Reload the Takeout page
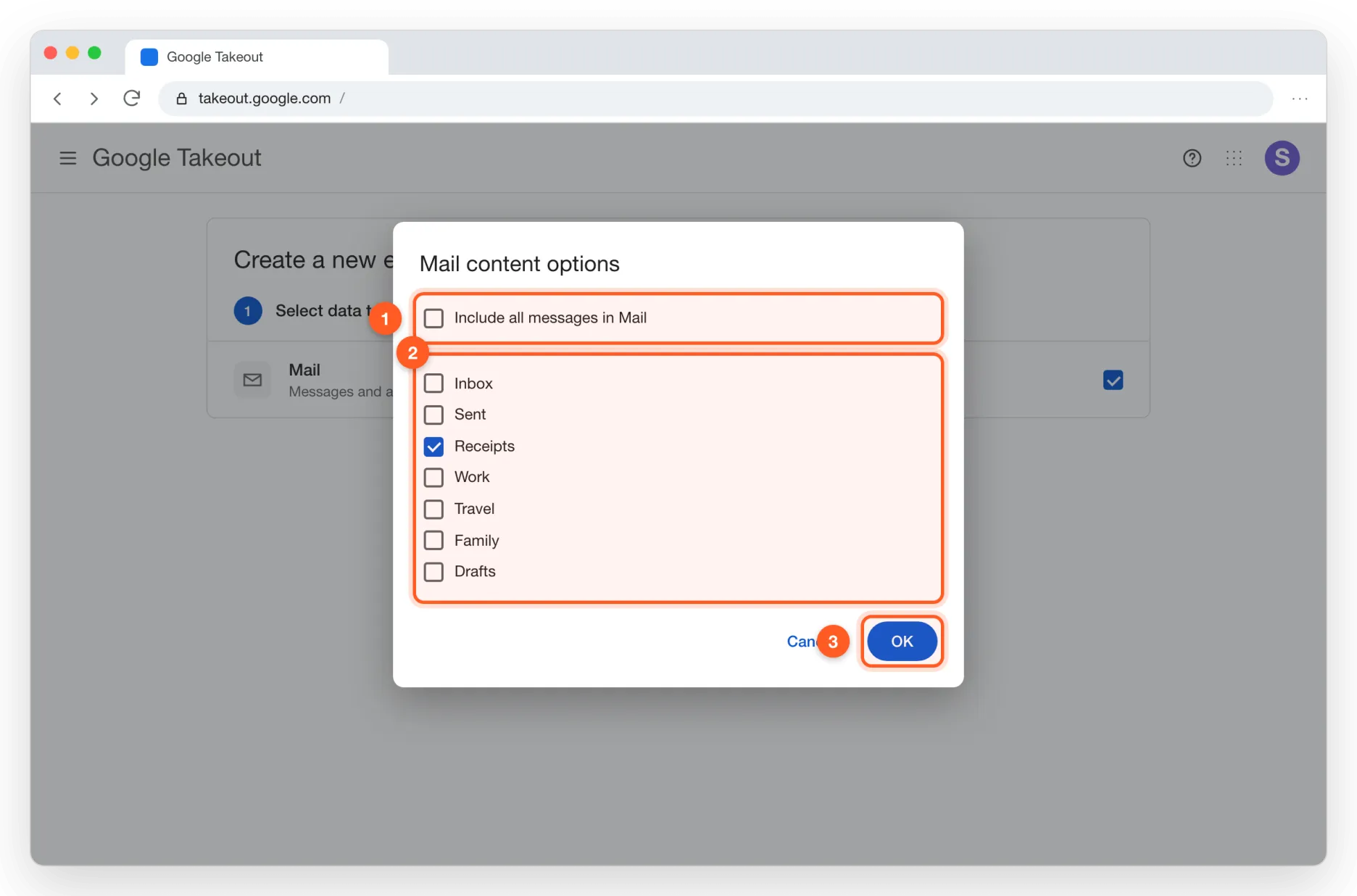This screenshot has width=1357, height=896. (131, 99)
